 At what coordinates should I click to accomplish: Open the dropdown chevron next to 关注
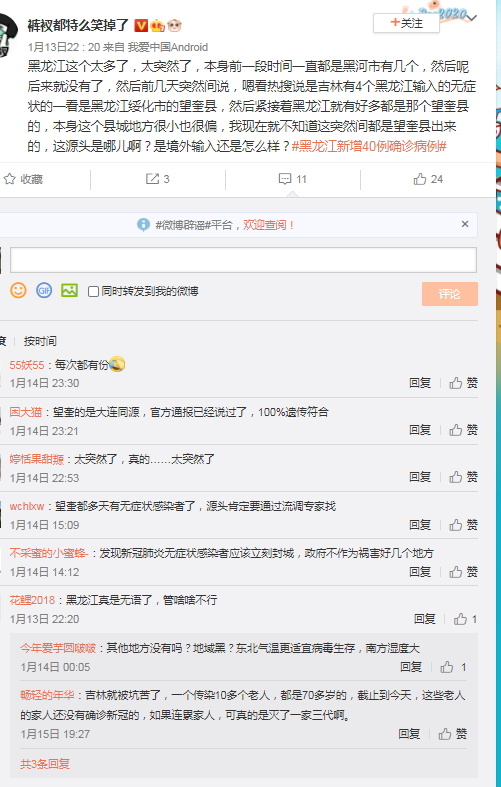471,18
